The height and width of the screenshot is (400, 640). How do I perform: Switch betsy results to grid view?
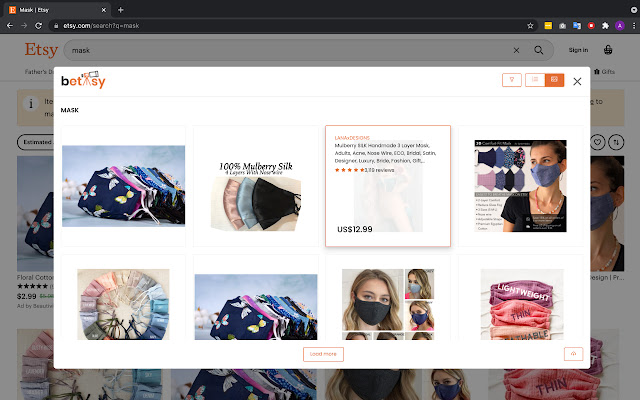pos(554,80)
